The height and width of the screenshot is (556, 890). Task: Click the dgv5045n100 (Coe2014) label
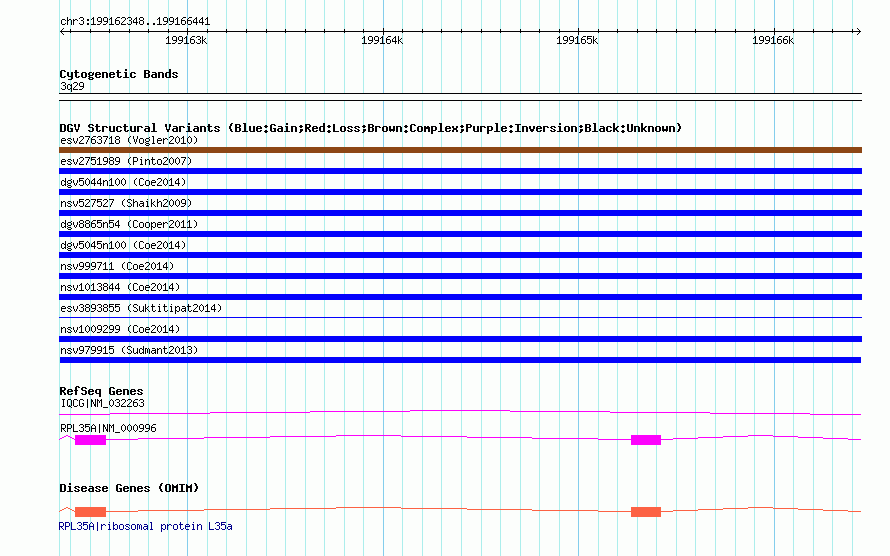[123, 245]
